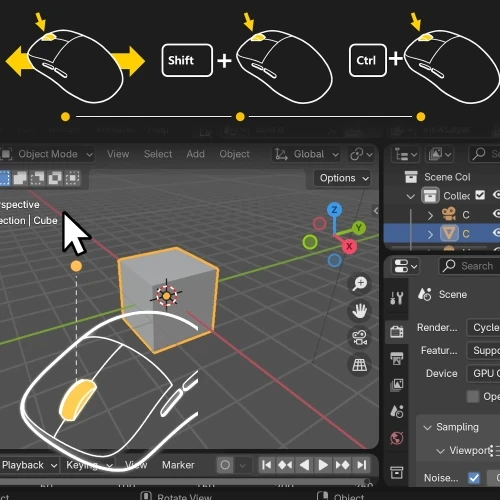Click the Options button in the viewport
500x500 pixels.
[343, 178]
